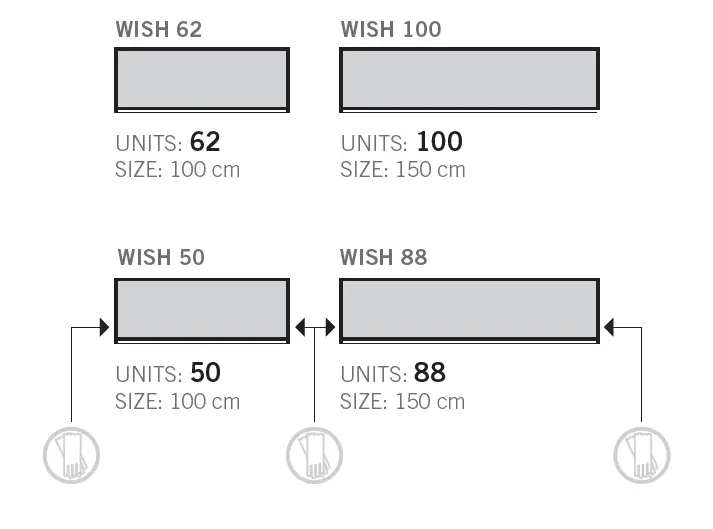
Task: Click the UNITS: 62 label
Action: click(x=168, y=142)
